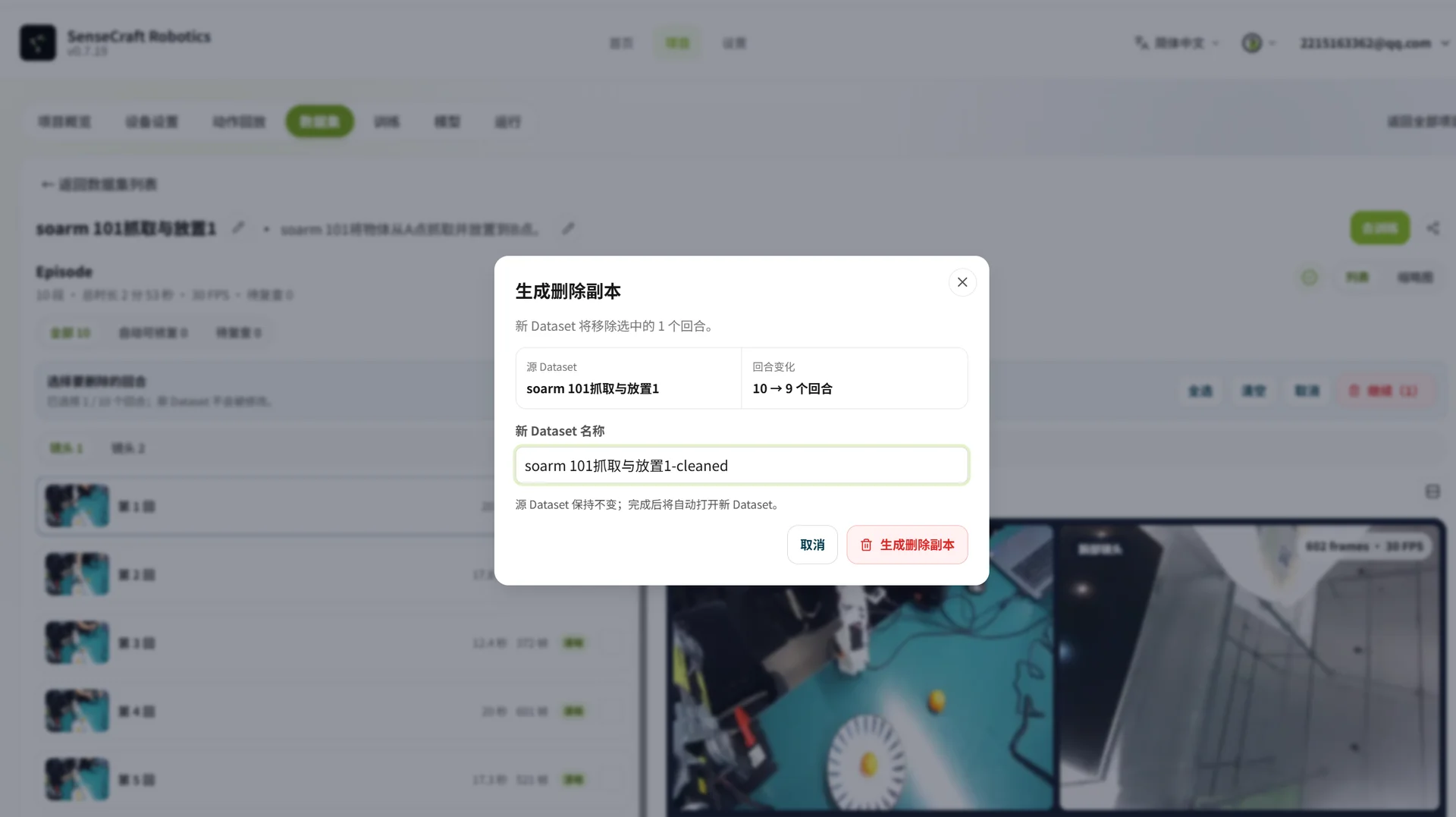Click the 10 → 9 个回合 value

[x=792, y=388]
